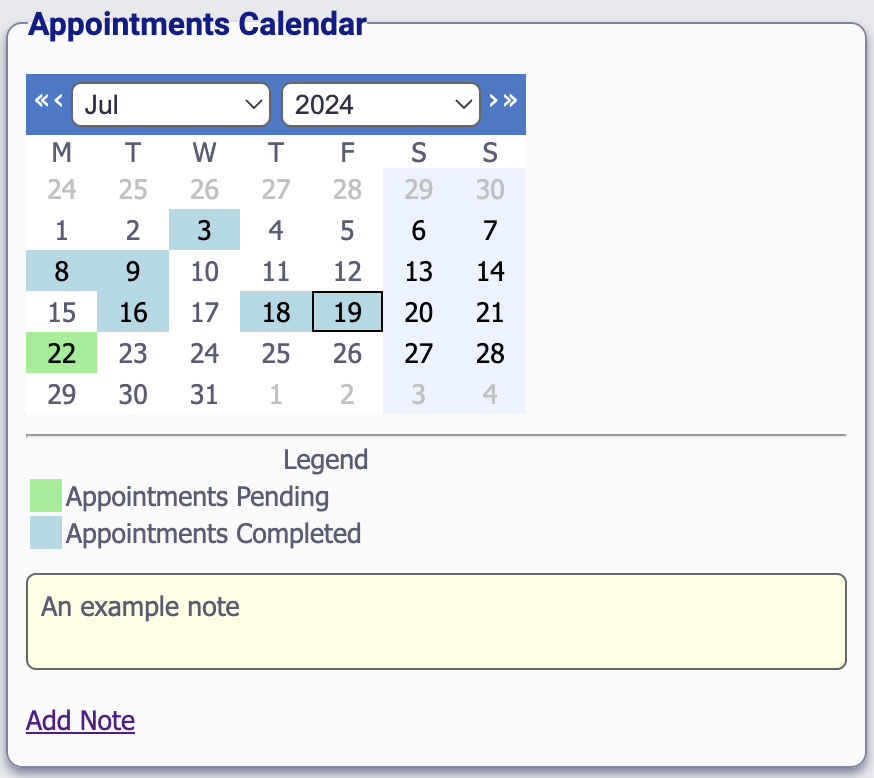Advance to next month with single-right arrow

[x=494, y=101]
